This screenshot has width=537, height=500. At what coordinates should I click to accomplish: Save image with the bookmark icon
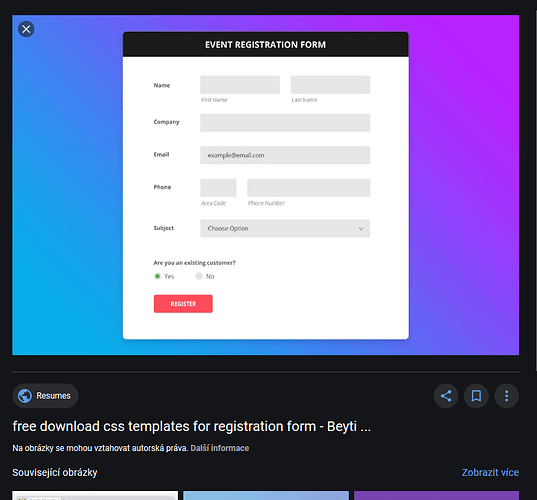click(476, 396)
